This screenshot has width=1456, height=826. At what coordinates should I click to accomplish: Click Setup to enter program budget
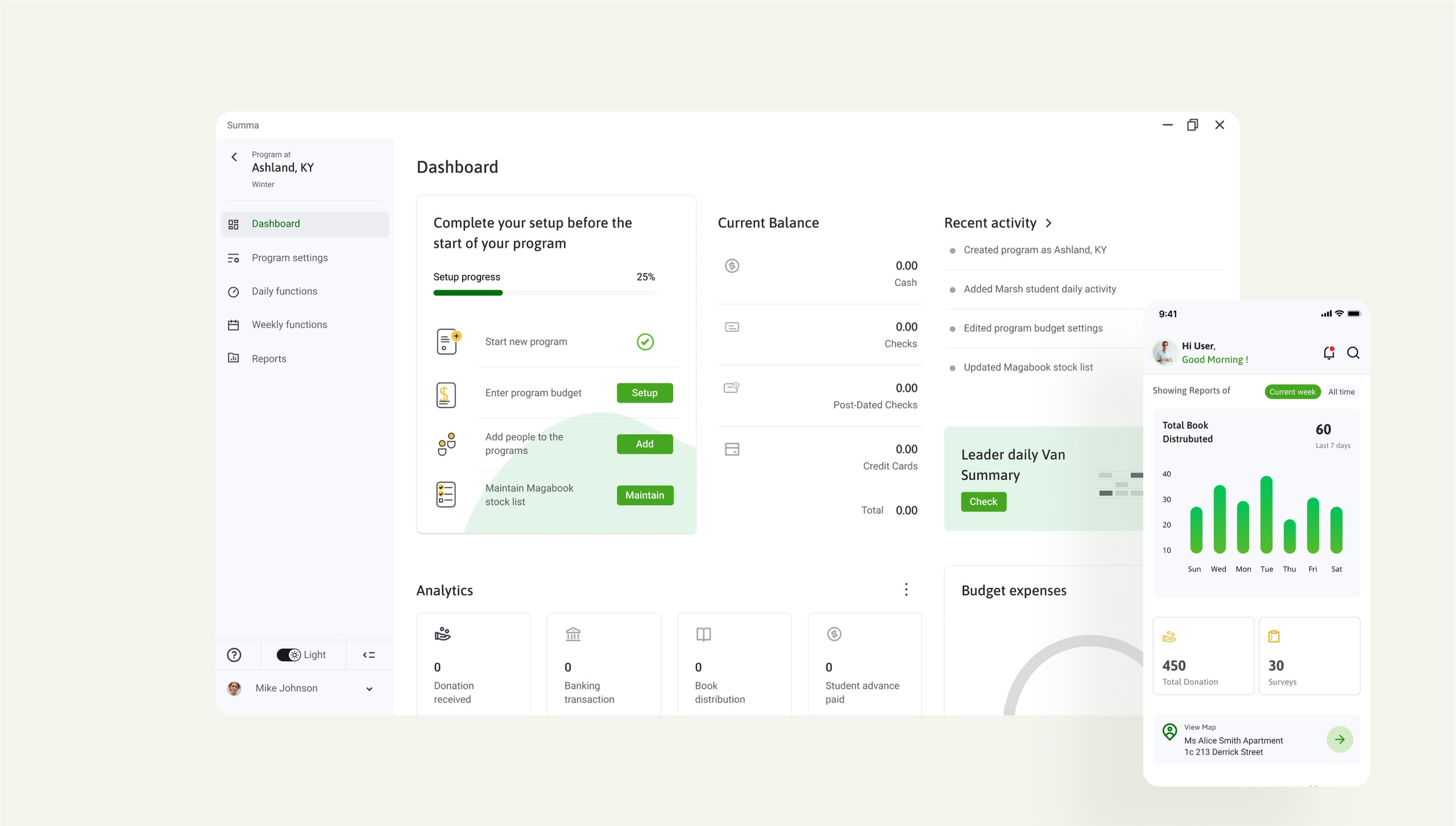point(644,393)
